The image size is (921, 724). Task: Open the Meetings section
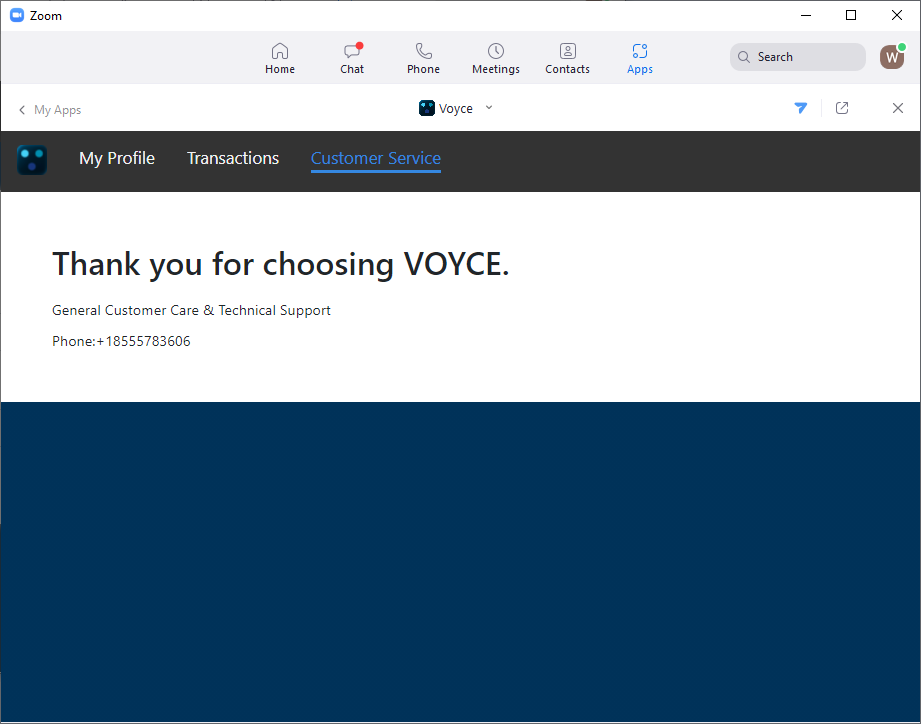495,57
